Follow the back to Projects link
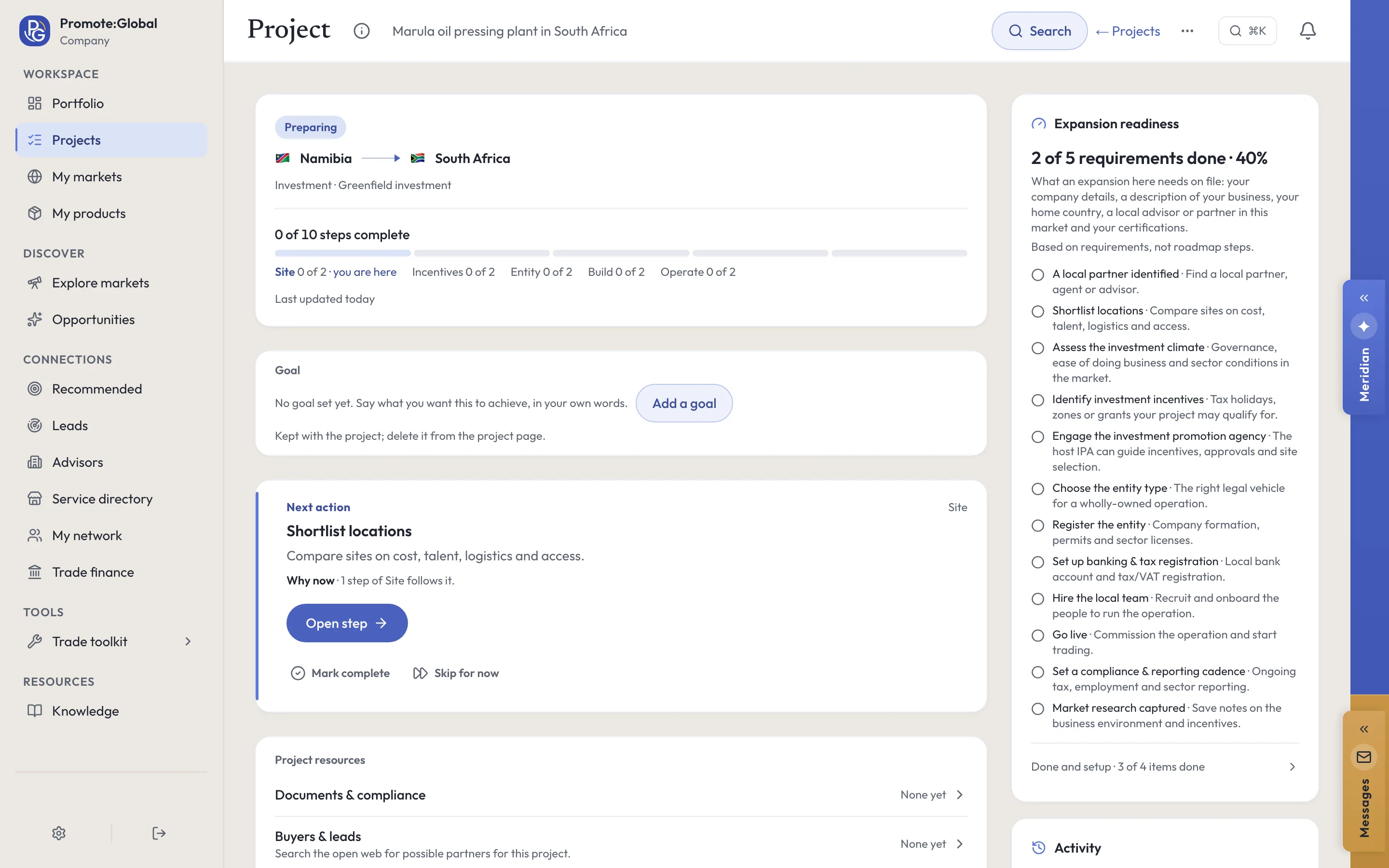Screen dimensions: 1389x868 point(1128,31)
